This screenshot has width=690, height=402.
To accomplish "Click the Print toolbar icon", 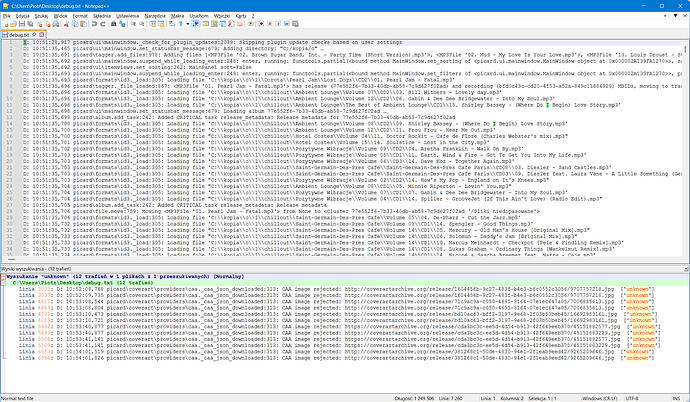I will coord(56,24).
